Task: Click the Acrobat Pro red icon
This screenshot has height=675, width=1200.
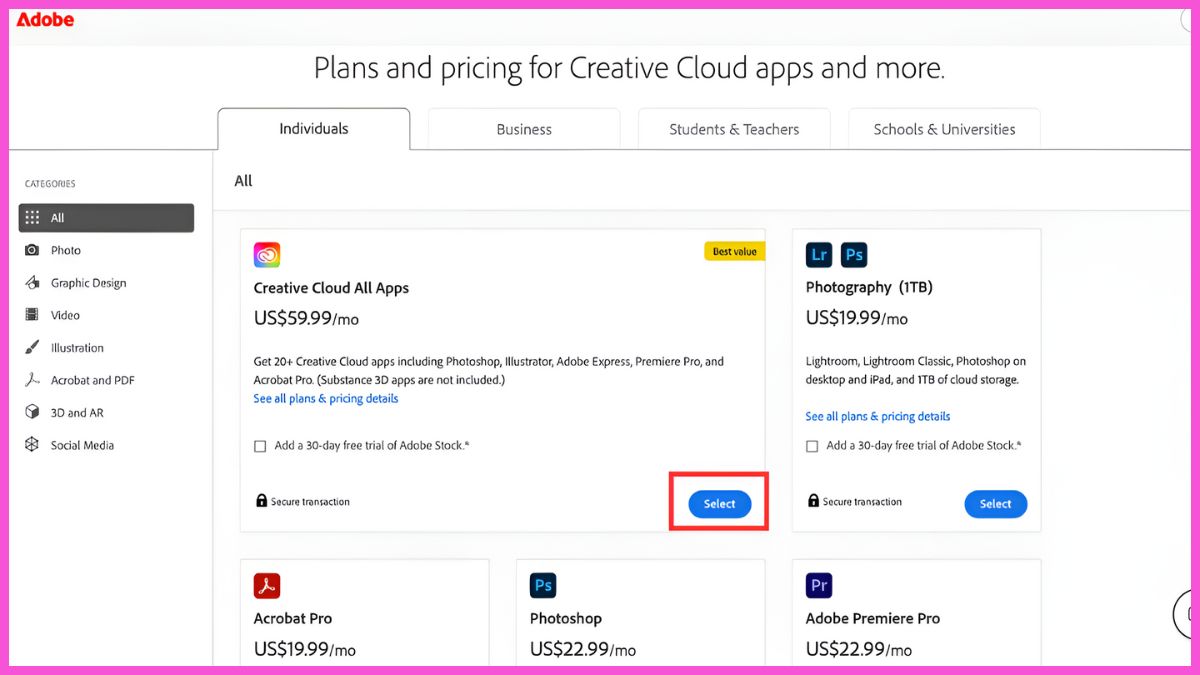Action: pos(267,585)
